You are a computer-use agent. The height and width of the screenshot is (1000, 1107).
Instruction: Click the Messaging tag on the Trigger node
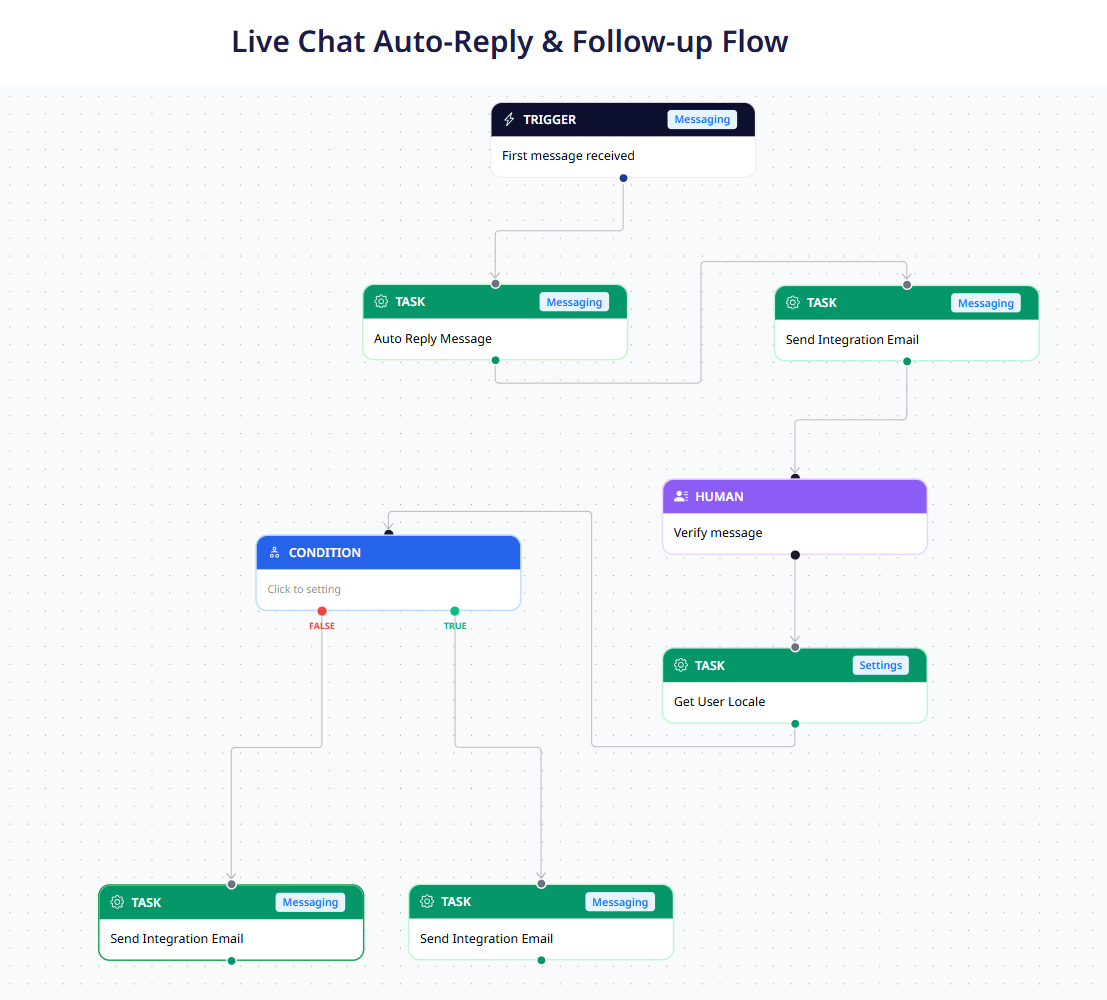[702, 120]
